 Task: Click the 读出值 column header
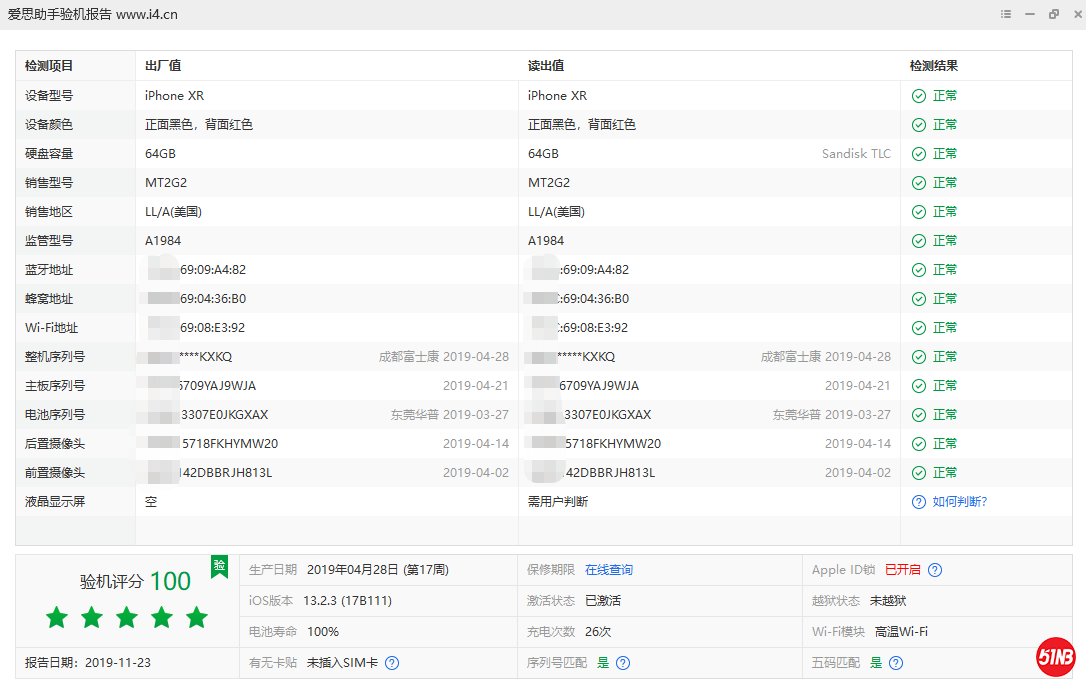[546, 66]
